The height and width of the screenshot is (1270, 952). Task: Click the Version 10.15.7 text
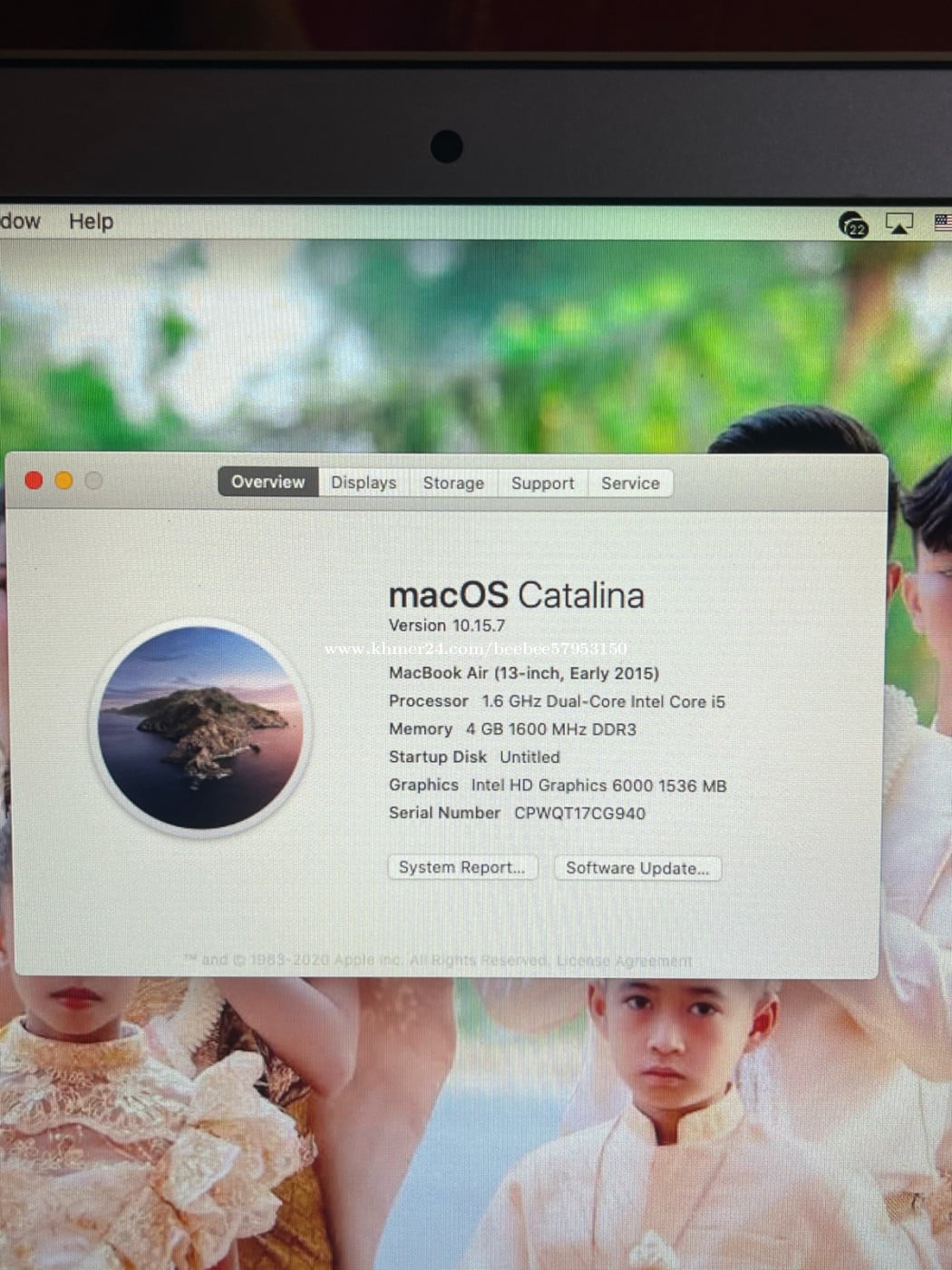click(x=447, y=626)
